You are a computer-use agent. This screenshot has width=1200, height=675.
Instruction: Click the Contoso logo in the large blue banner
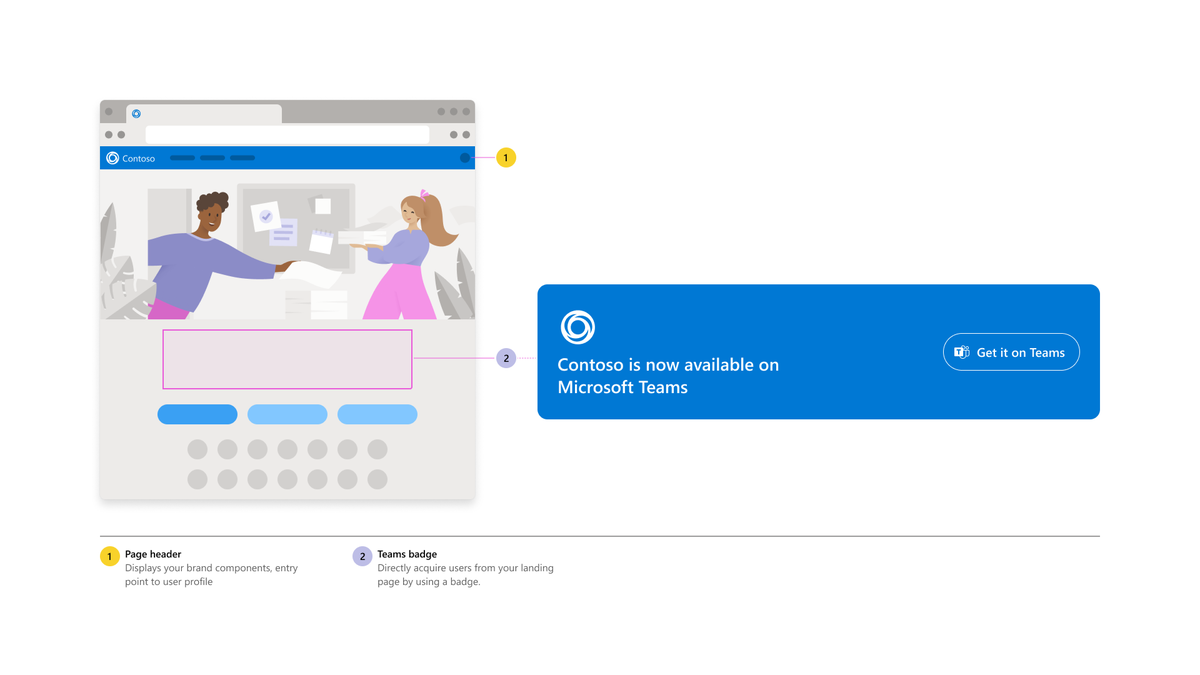point(577,327)
